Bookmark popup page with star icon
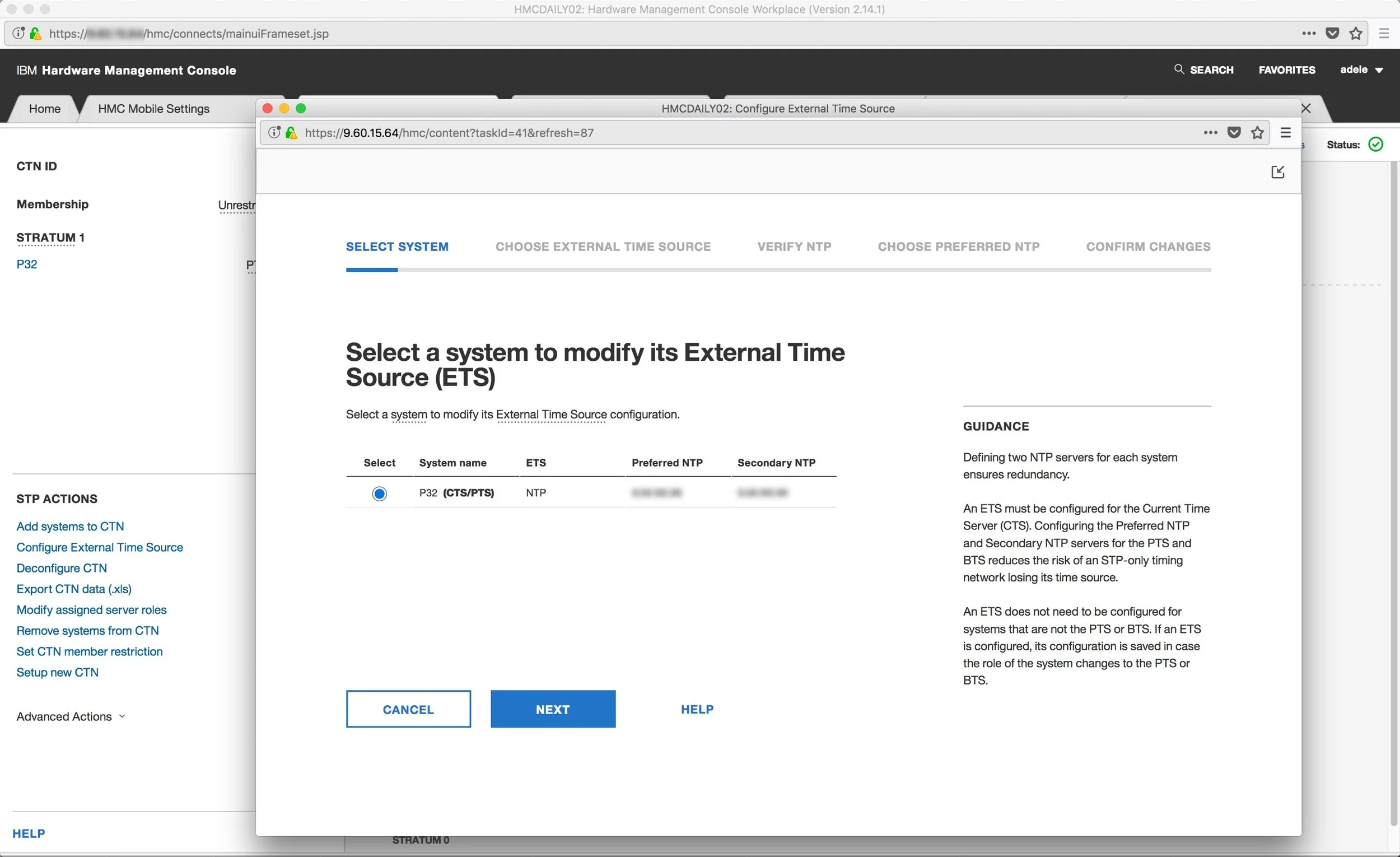 coord(1257,132)
